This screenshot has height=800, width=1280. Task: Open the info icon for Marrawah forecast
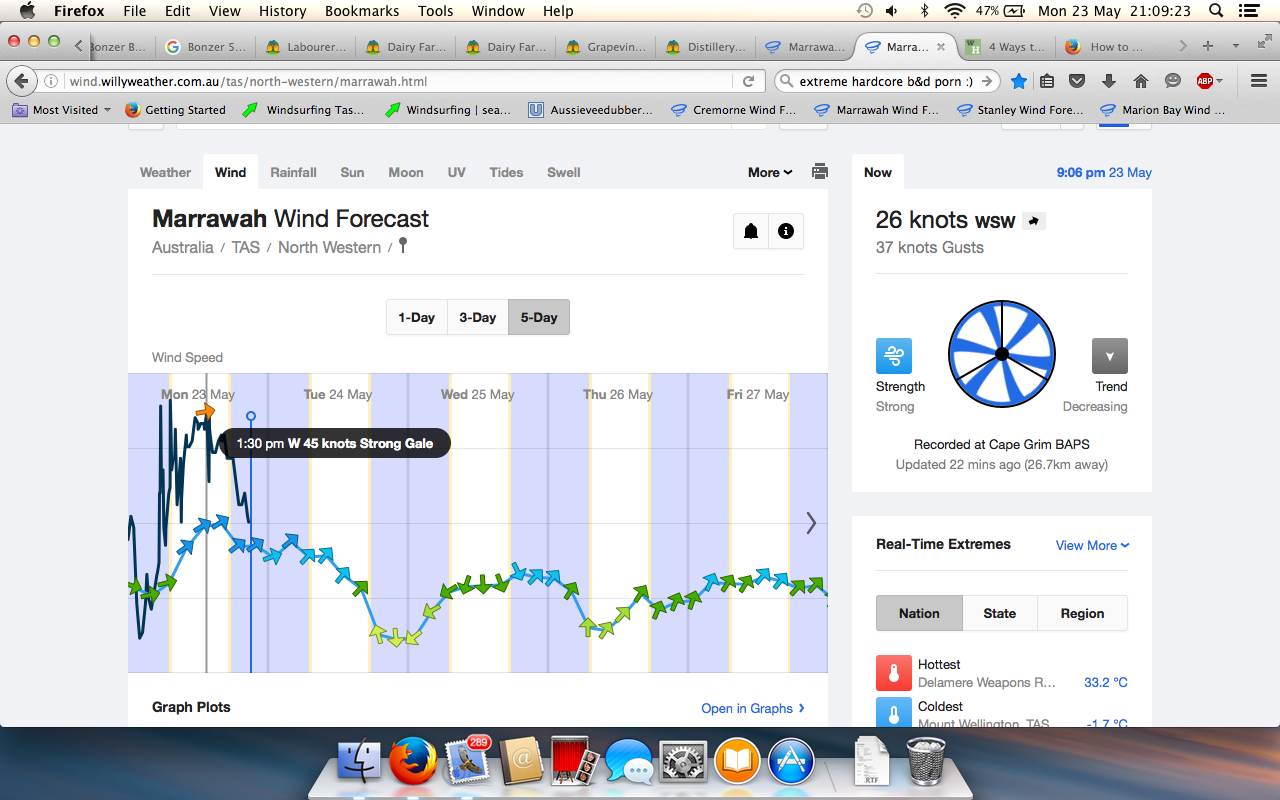[786, 231]
